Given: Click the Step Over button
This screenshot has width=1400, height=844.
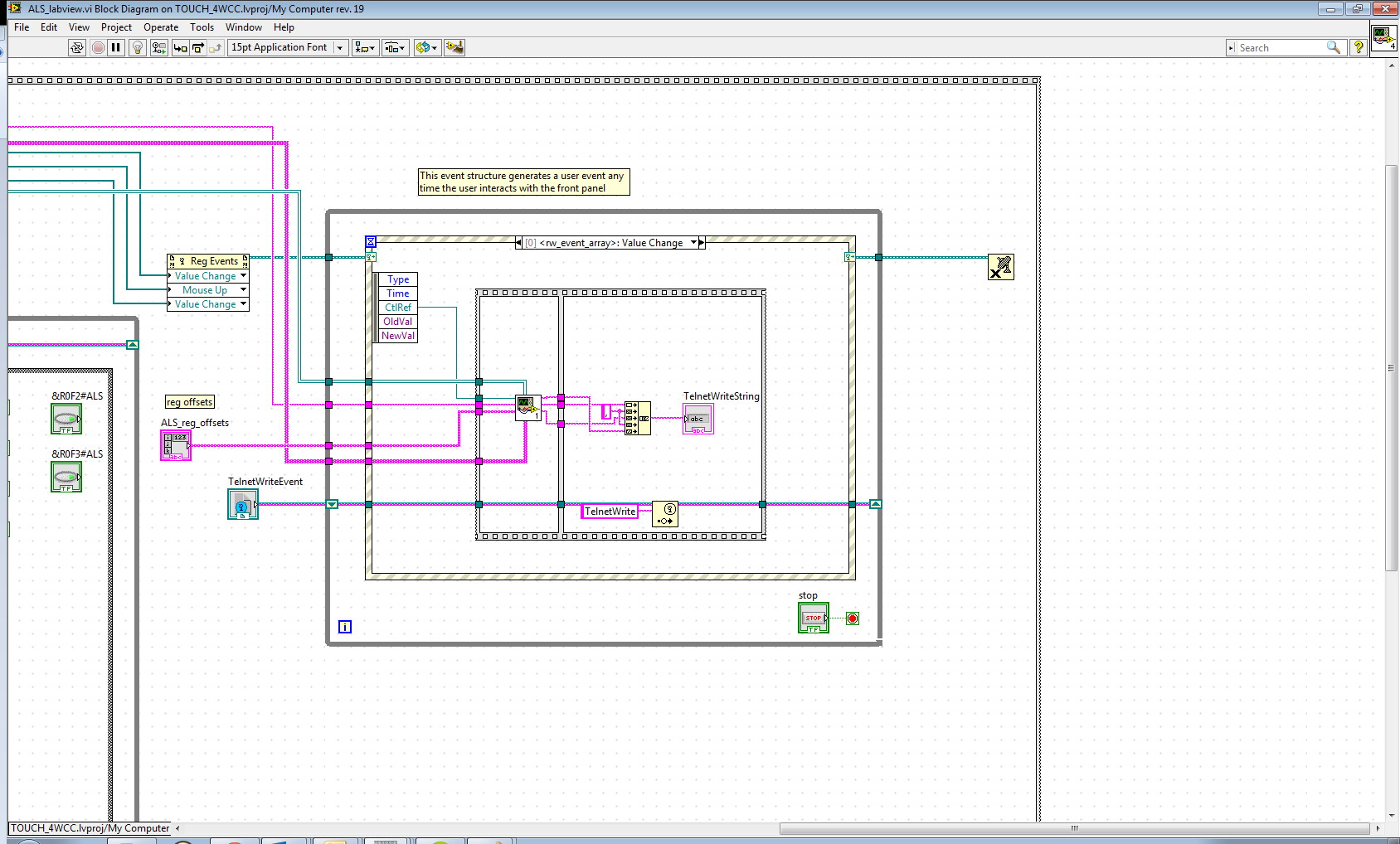Looking at the screenshot, I should point(198,47).
